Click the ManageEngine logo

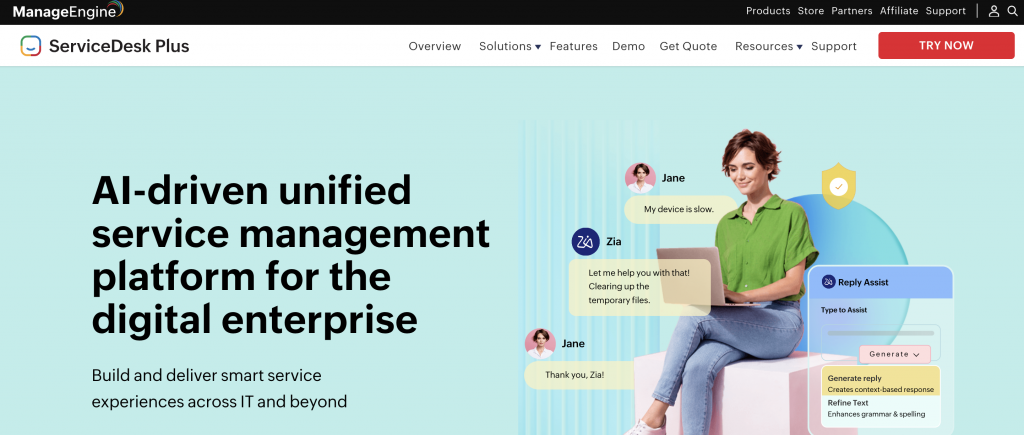(x=68, y=10)
